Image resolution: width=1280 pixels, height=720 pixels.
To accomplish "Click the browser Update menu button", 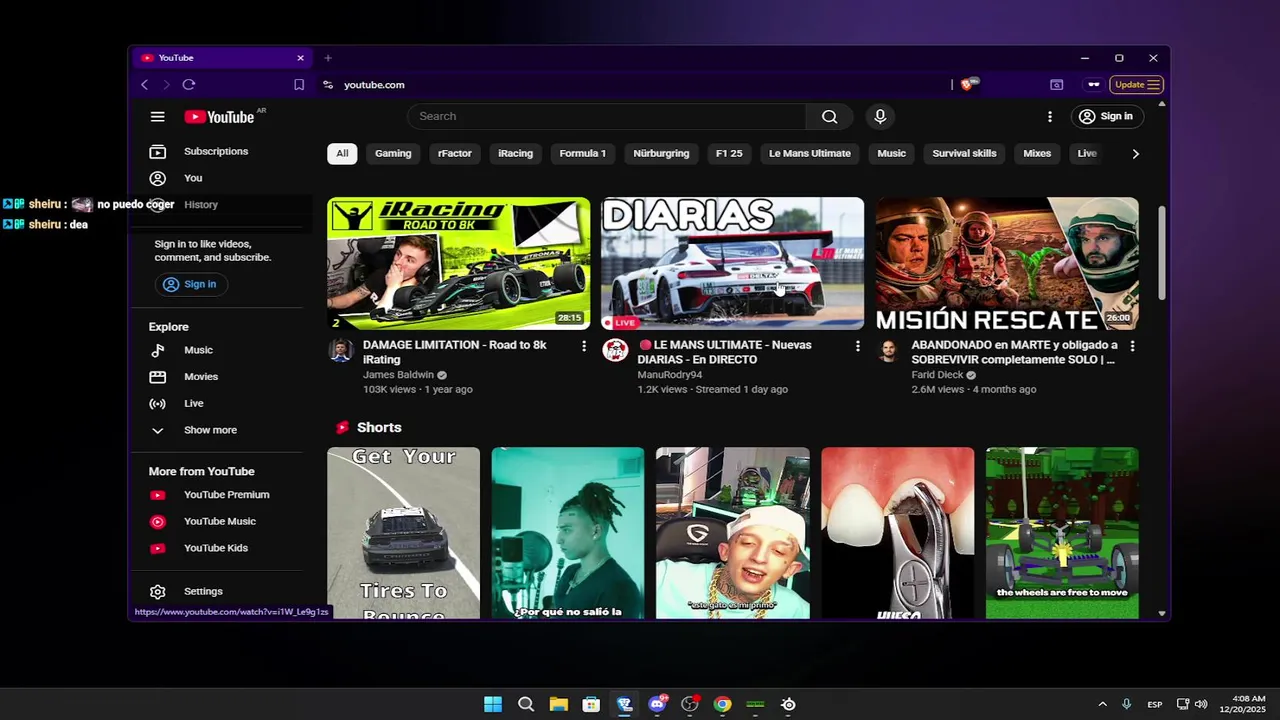I will pyautogui.click(x=1136, y=85).
